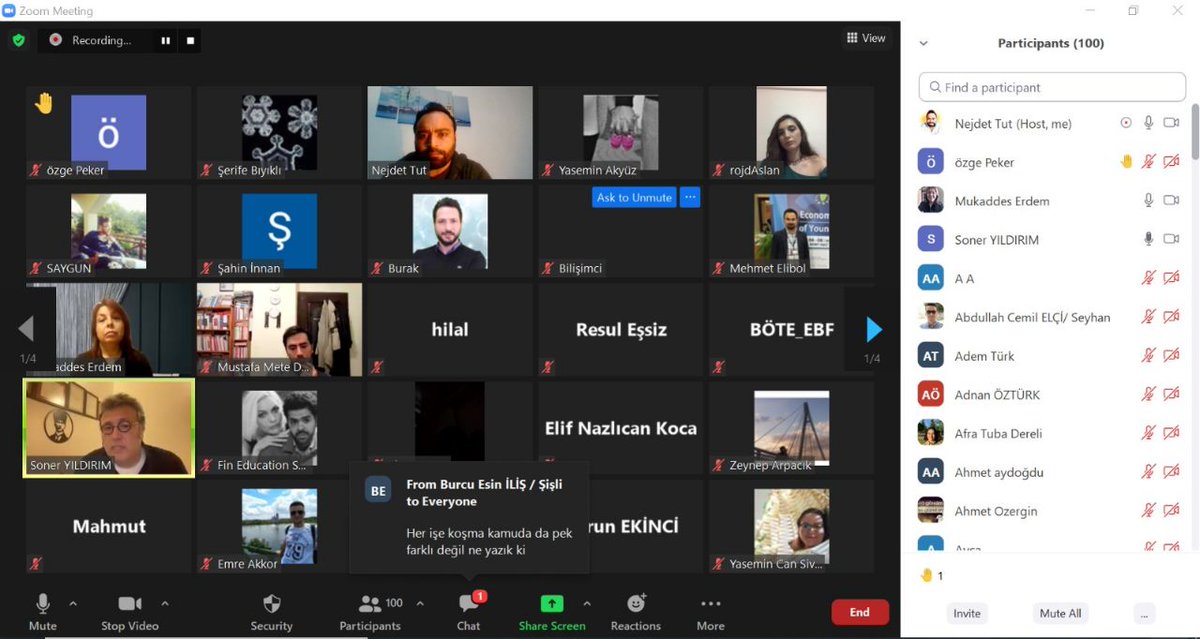This screenshot has width=1200, height=639.
Task: Select Resul Eşsiz tile
Action: [x=621, y=329]
